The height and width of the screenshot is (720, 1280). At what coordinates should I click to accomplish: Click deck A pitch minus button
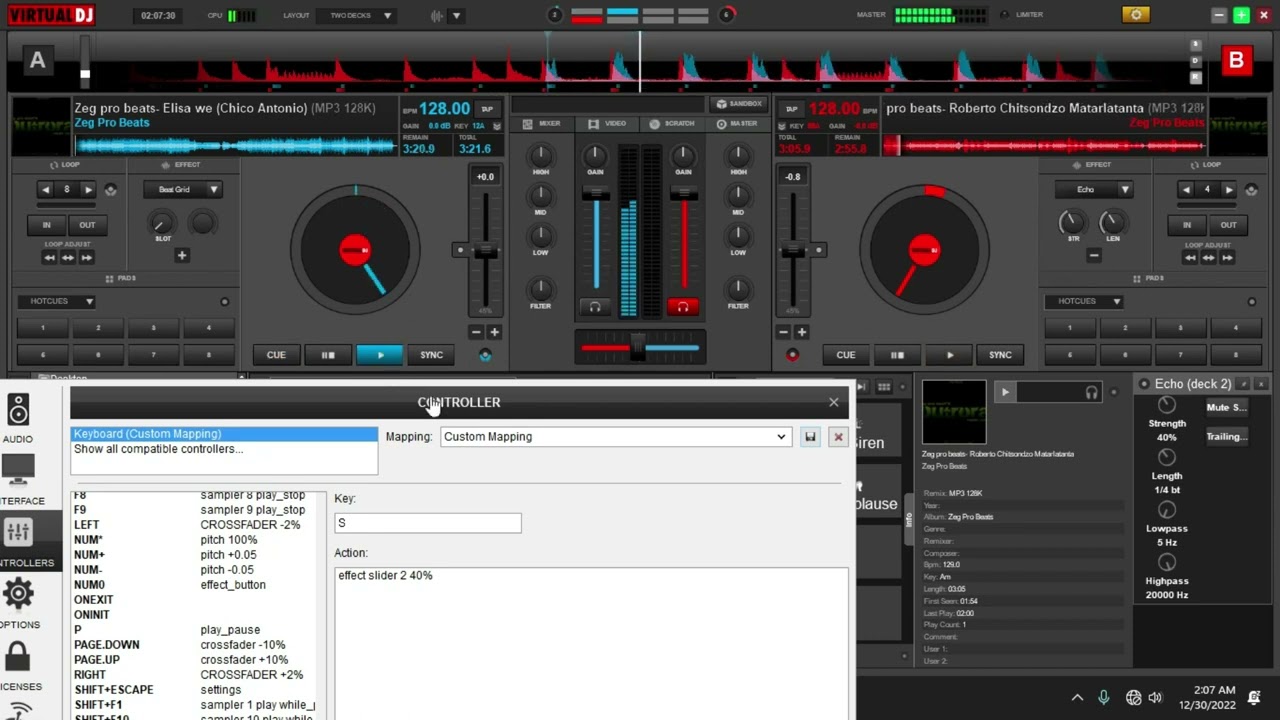pyautogui.click(x=476, y=332)
